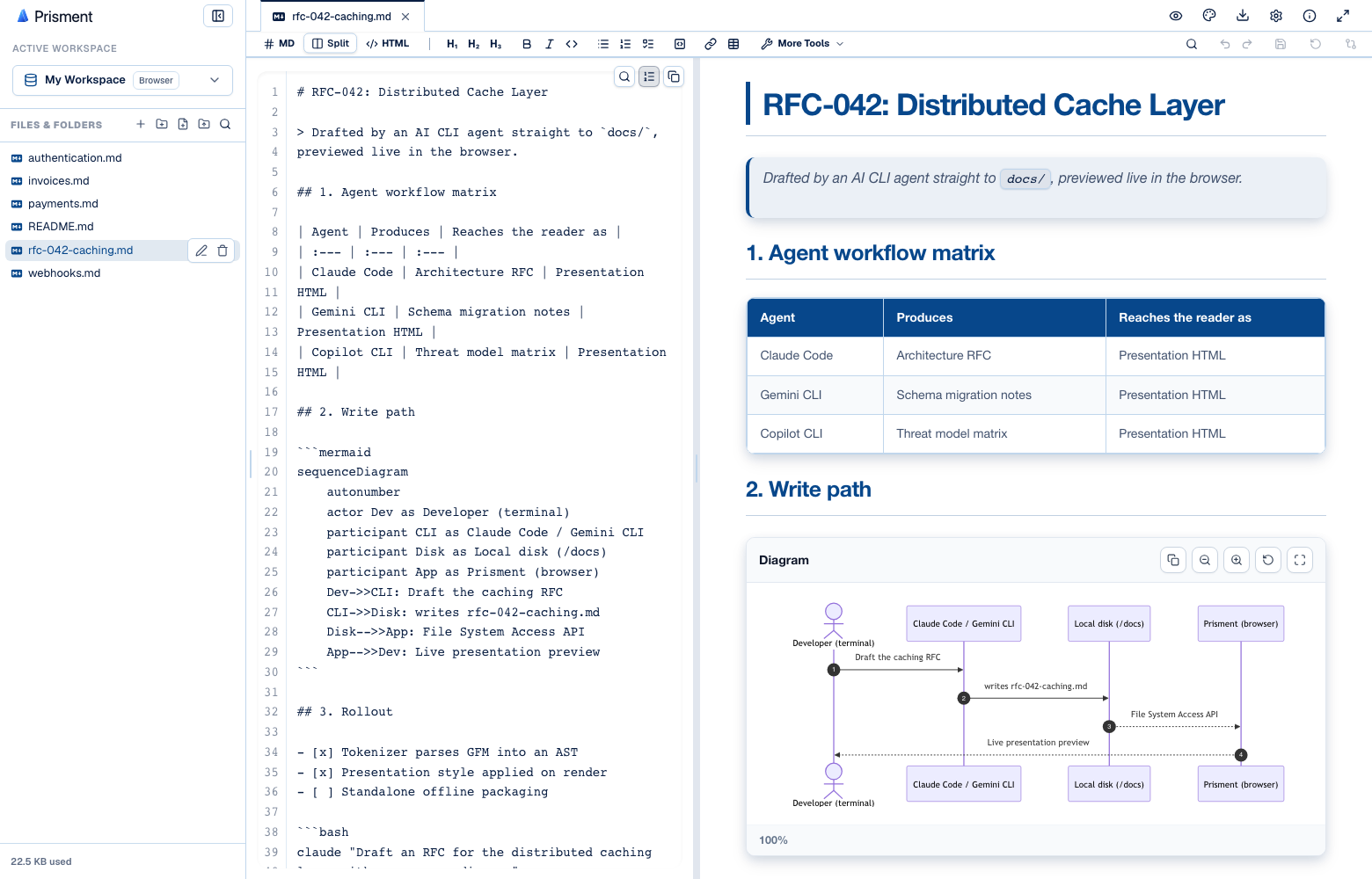Click the Browser badge in workspace selector

pos(156,80)
